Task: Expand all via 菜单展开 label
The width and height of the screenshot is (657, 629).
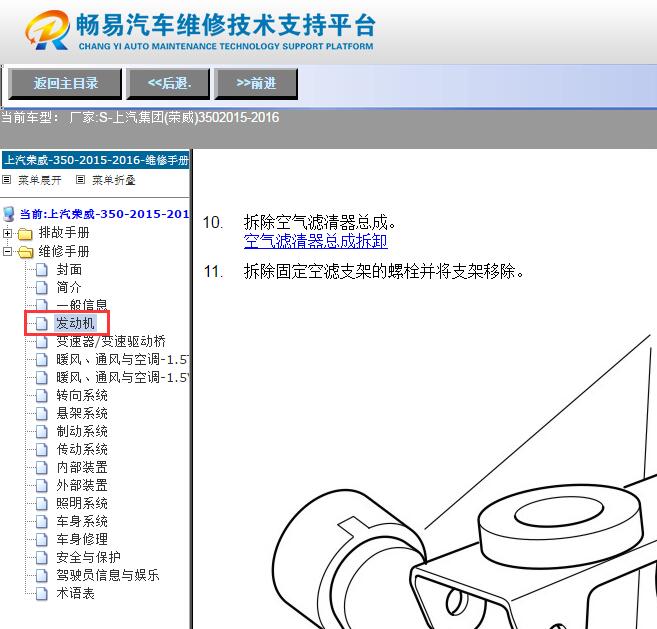Action: click(x=40, y=180)
